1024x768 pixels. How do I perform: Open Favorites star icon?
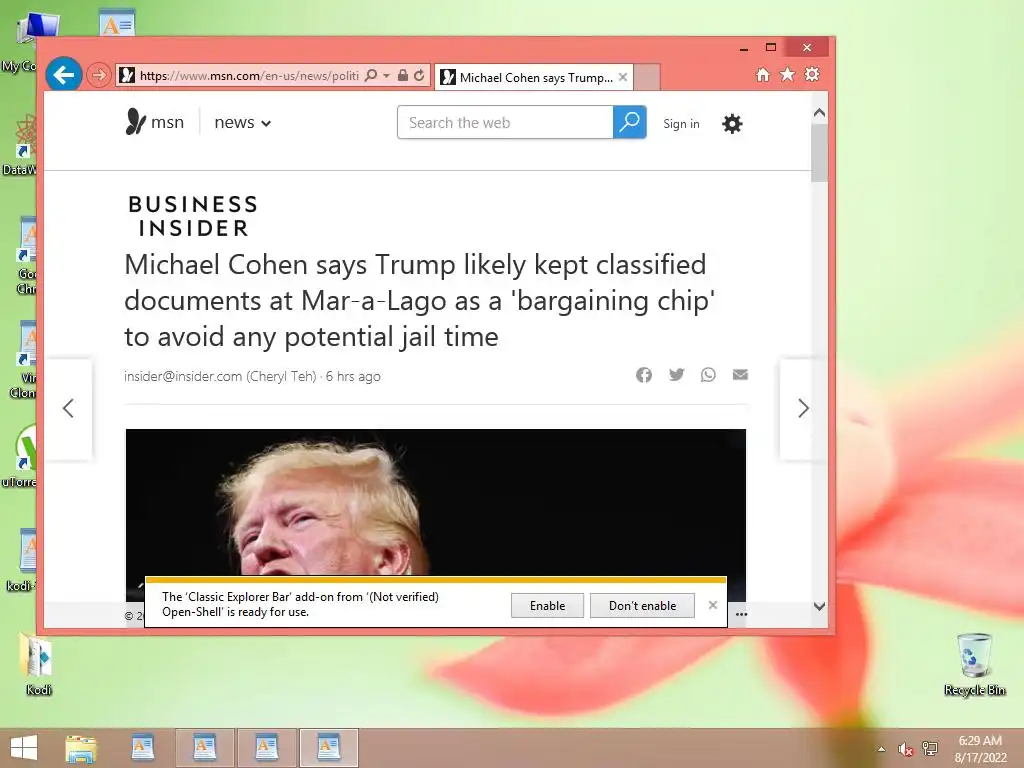pos(788,74)
